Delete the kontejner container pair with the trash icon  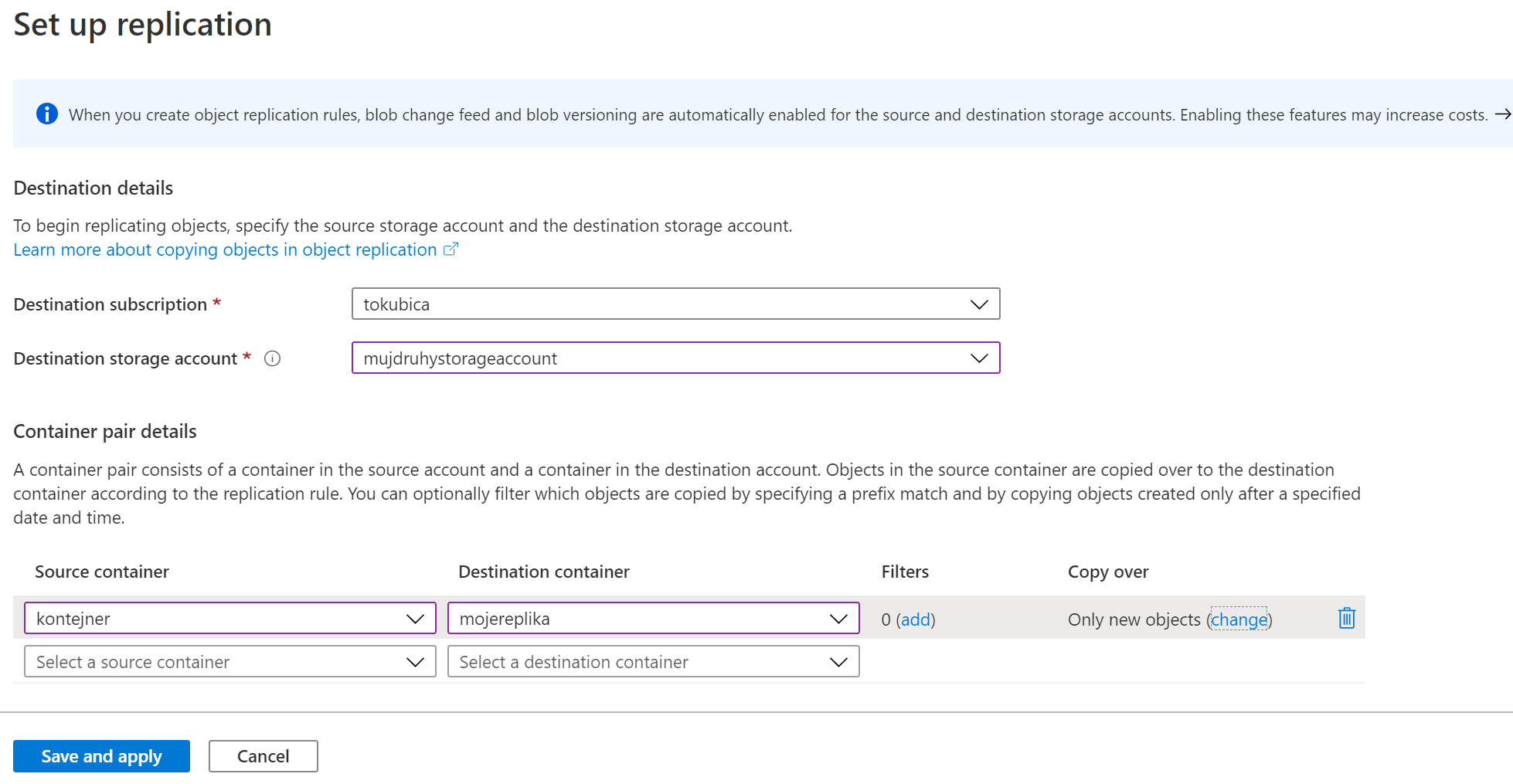point(1346,619)
